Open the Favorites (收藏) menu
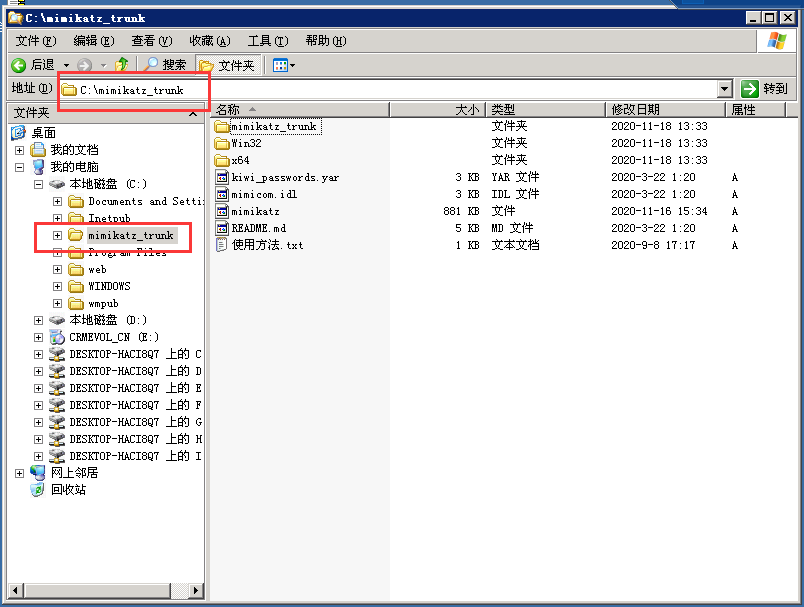 coord(209,41)
